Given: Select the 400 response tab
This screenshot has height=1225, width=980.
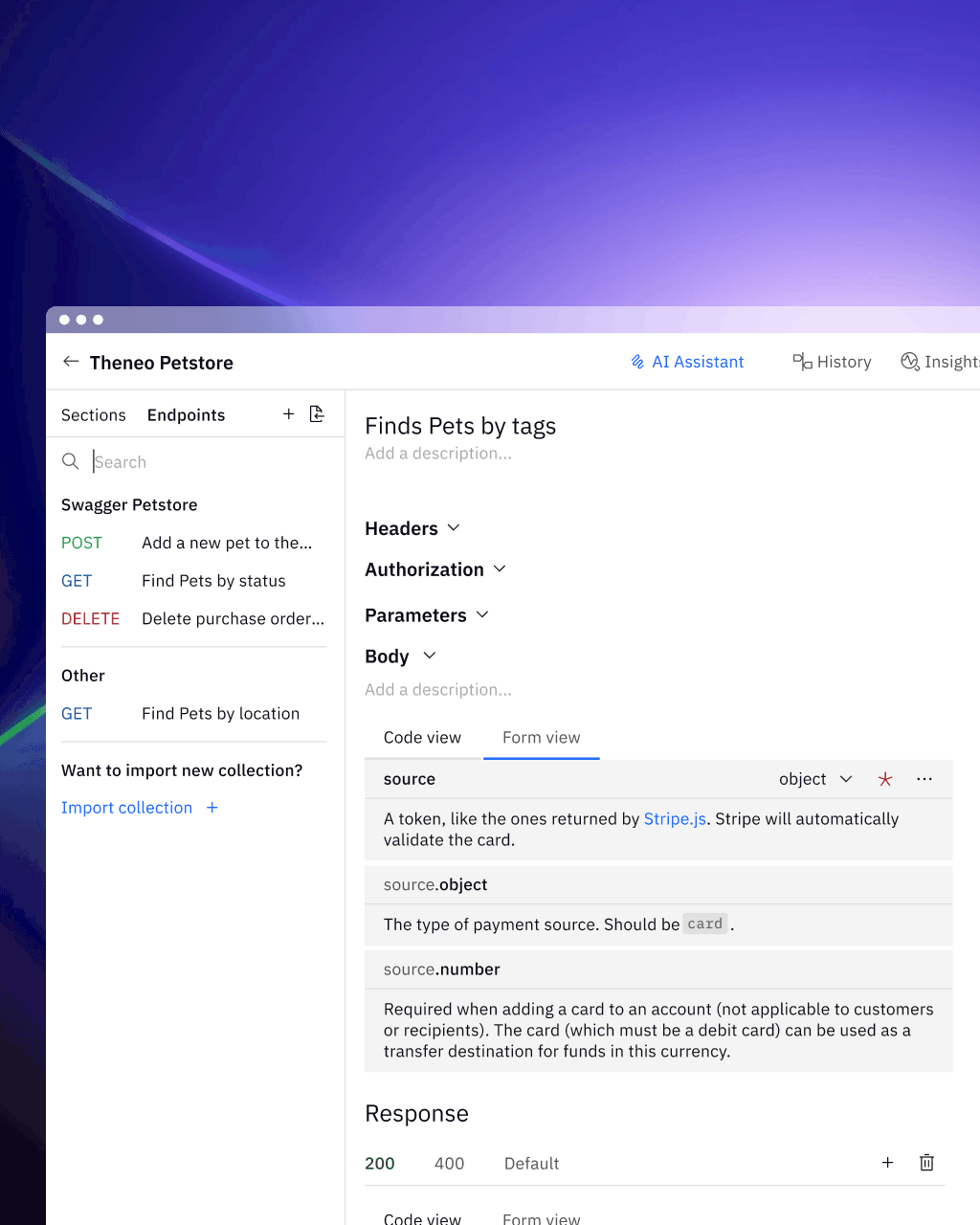Looking at the screenshot, I should [450, 1164].
